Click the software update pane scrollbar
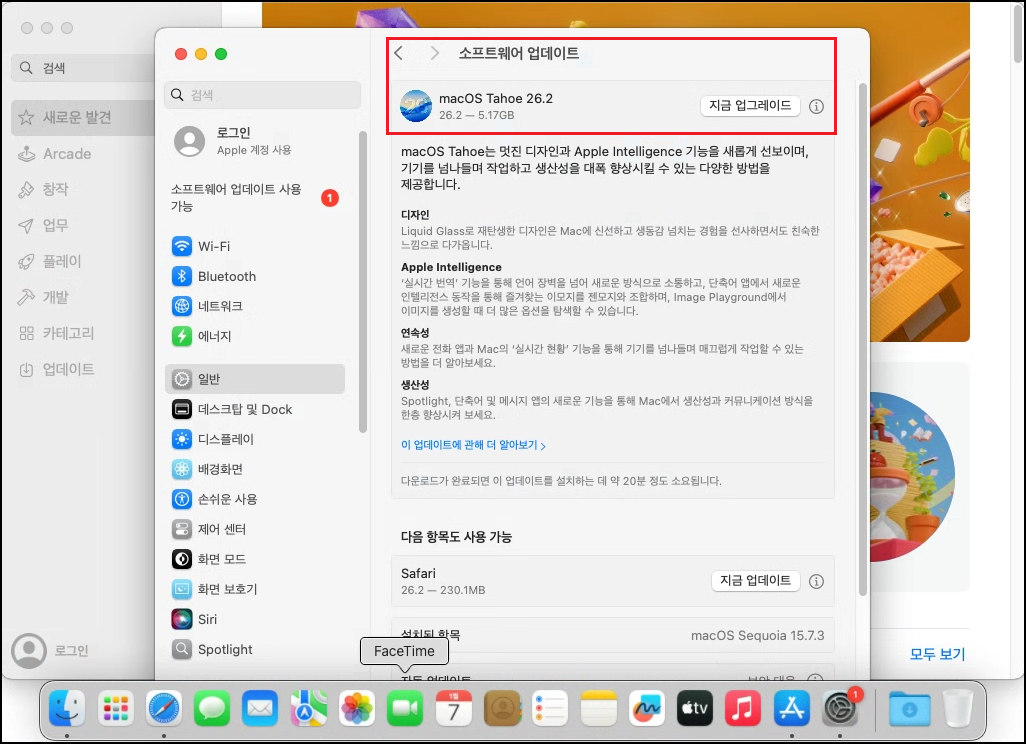The image size is (1026, 744). tap(862, 339)
